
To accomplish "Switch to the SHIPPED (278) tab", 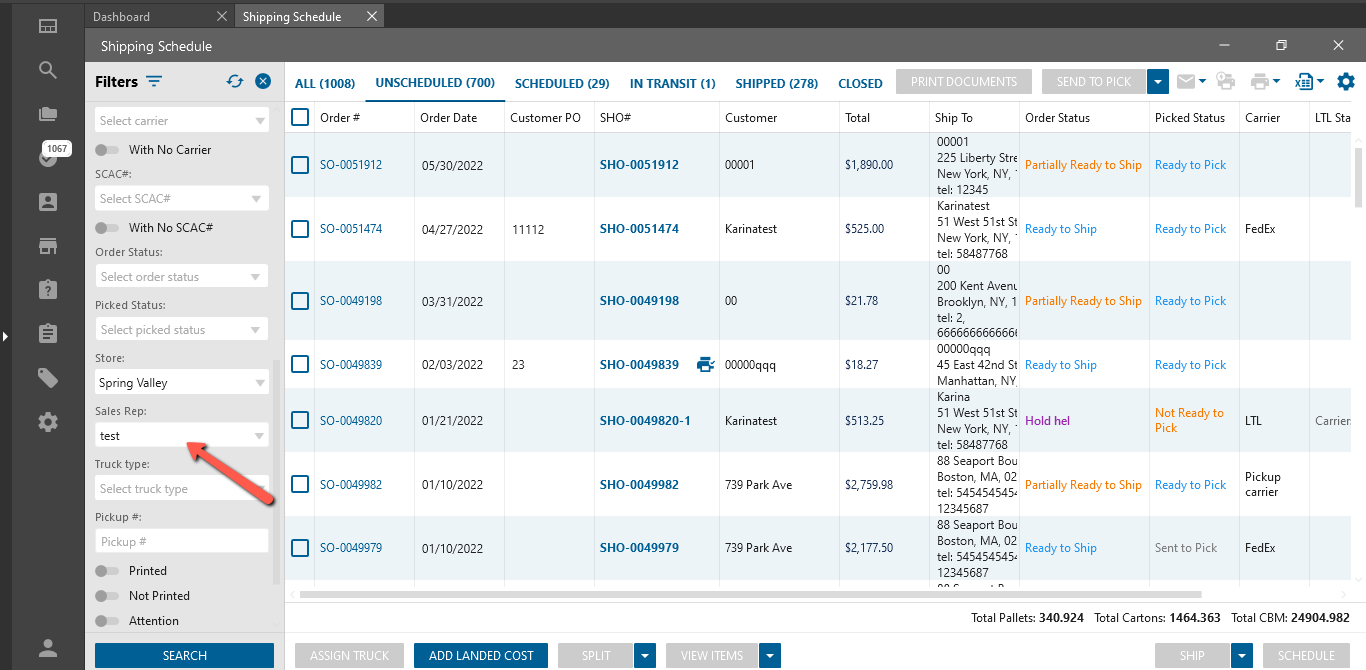I will click(777, 83).
